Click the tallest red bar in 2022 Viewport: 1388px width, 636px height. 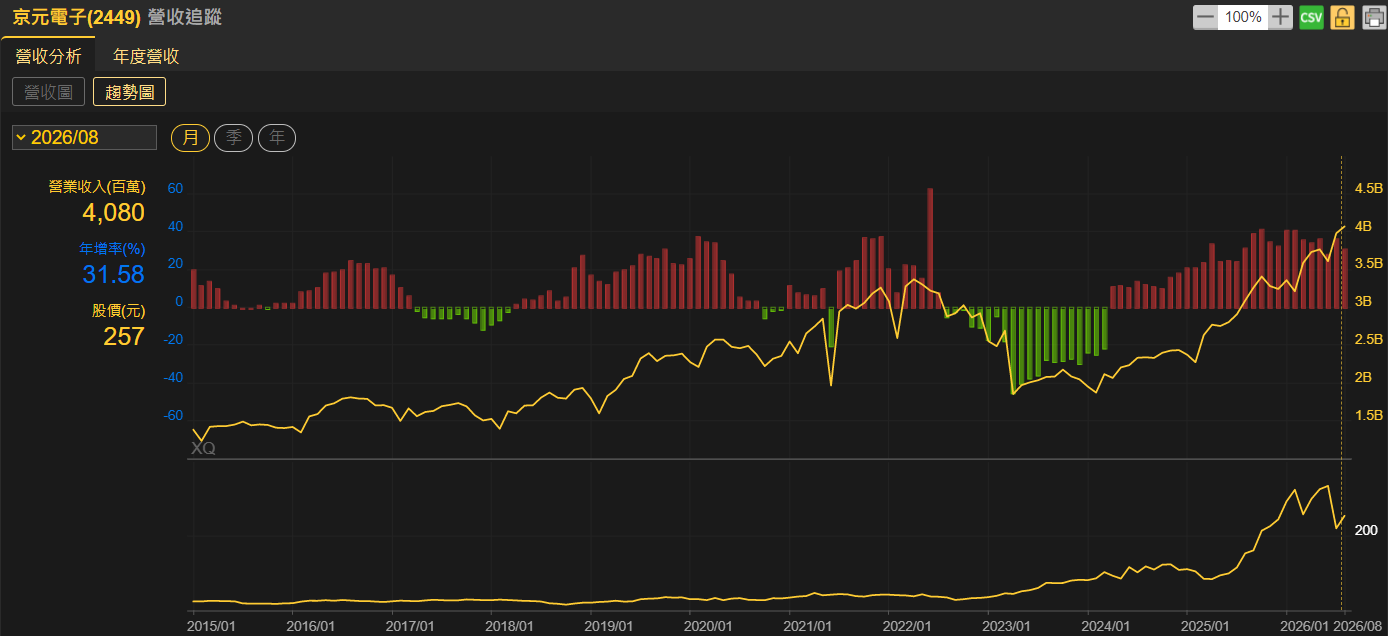tap(930, 248)
